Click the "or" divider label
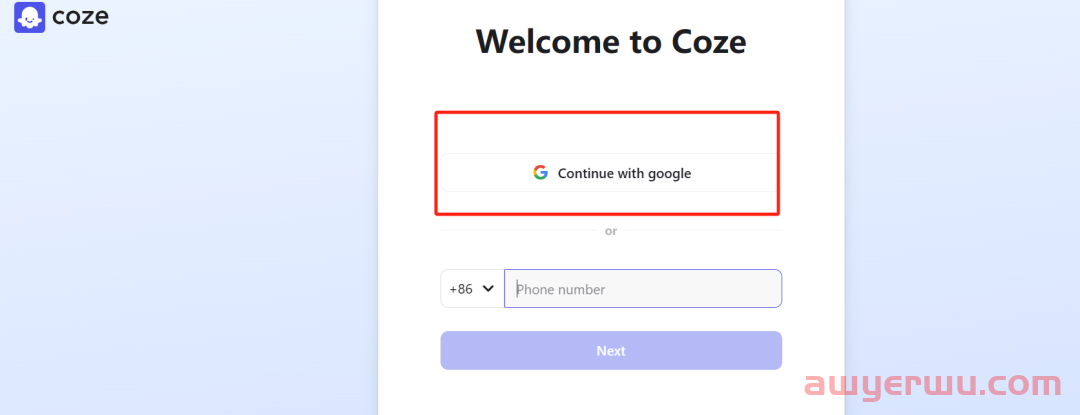Screen dimensions: 1080x415 tap(611, 231)
